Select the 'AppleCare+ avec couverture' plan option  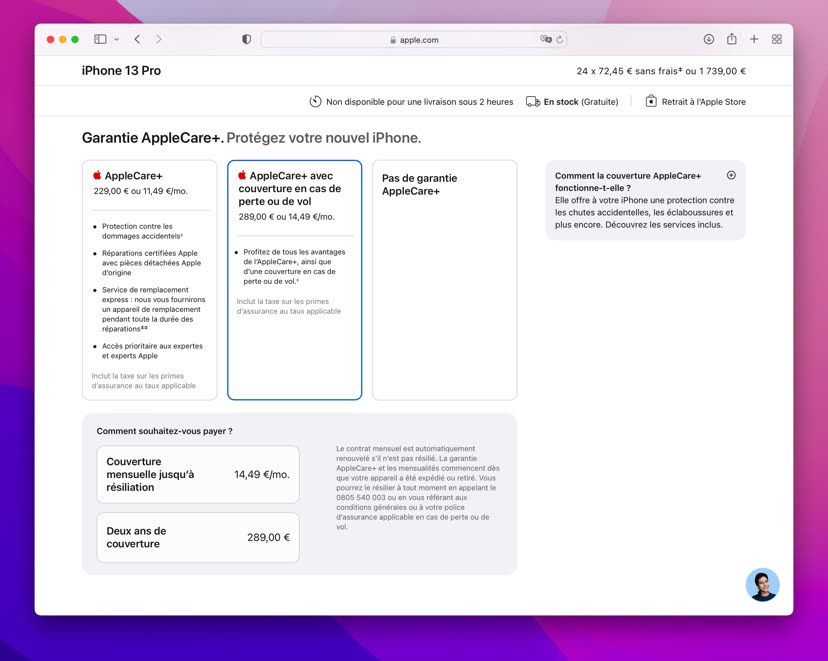point(294,280)
